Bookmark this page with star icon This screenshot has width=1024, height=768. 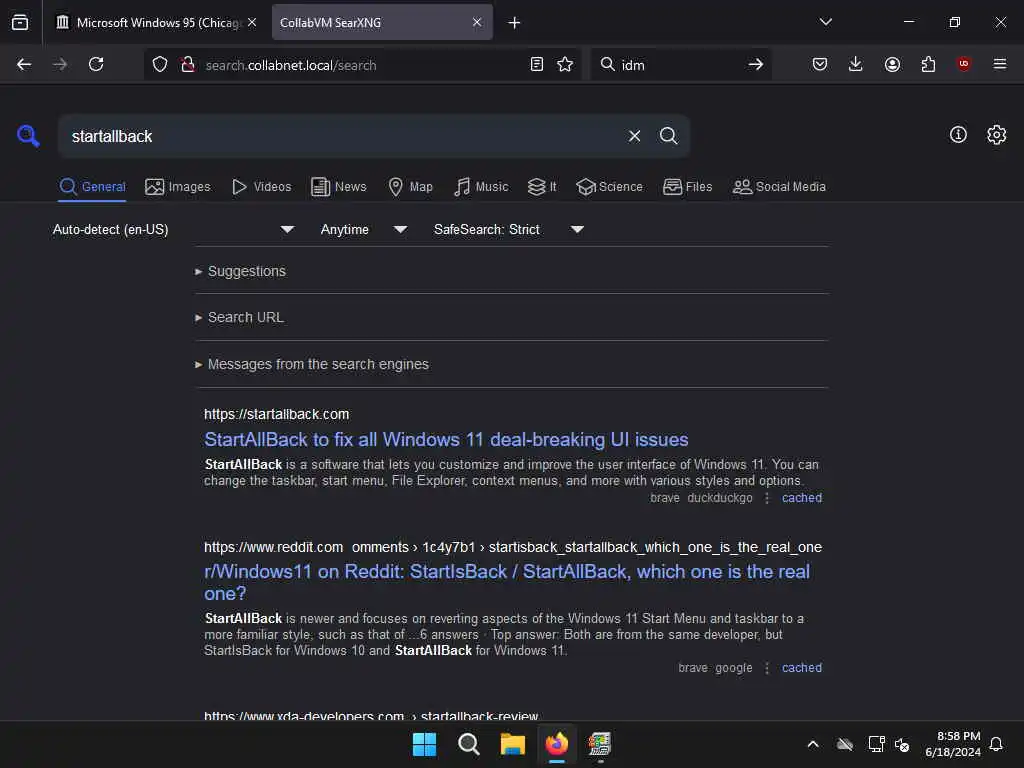coord(565,64)
